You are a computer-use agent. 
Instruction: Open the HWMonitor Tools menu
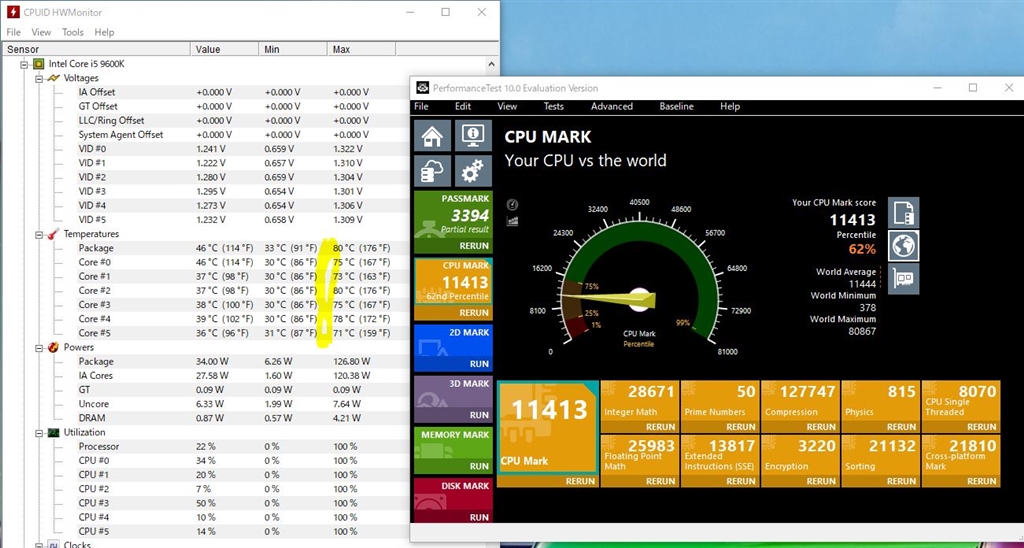[x=72, y=32]
